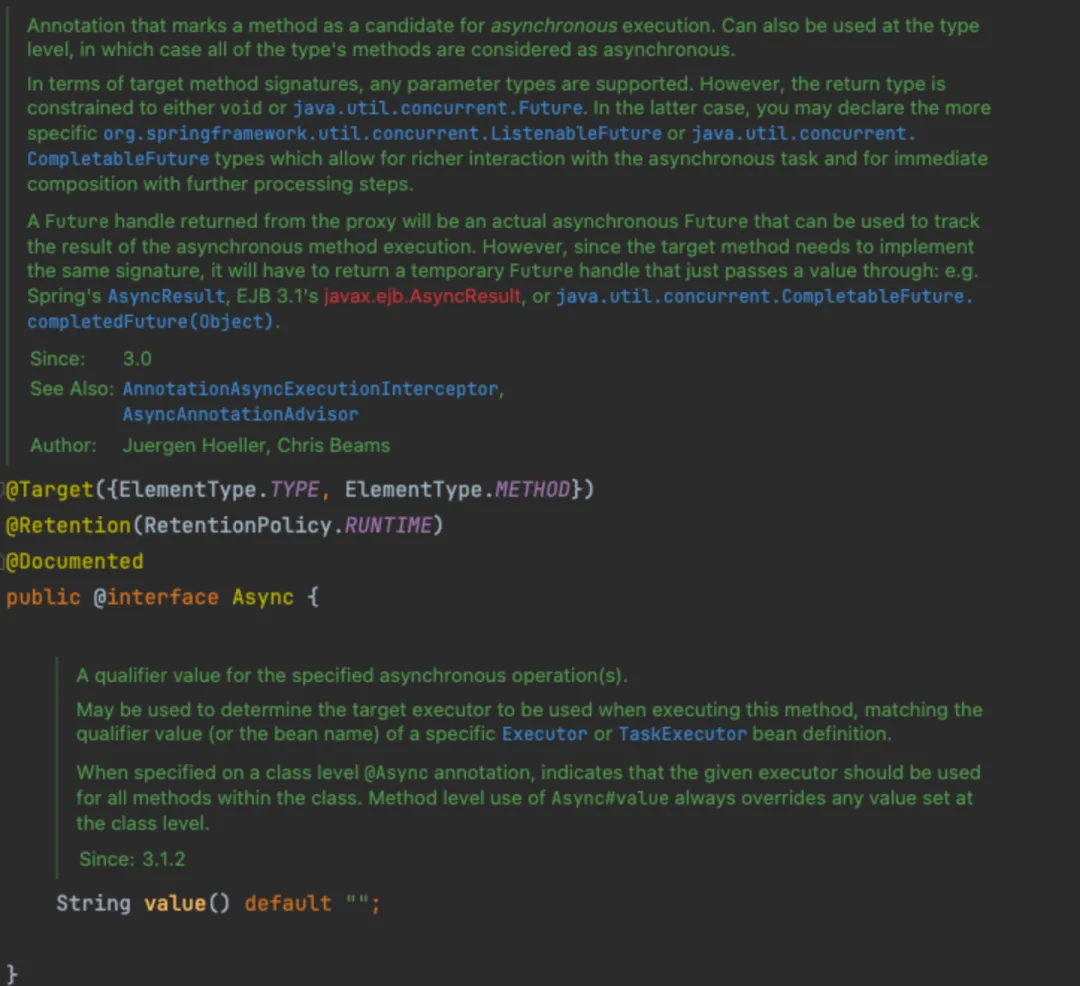Click the author names Juergen Hoeller, Chris Beams

(256, 445)
